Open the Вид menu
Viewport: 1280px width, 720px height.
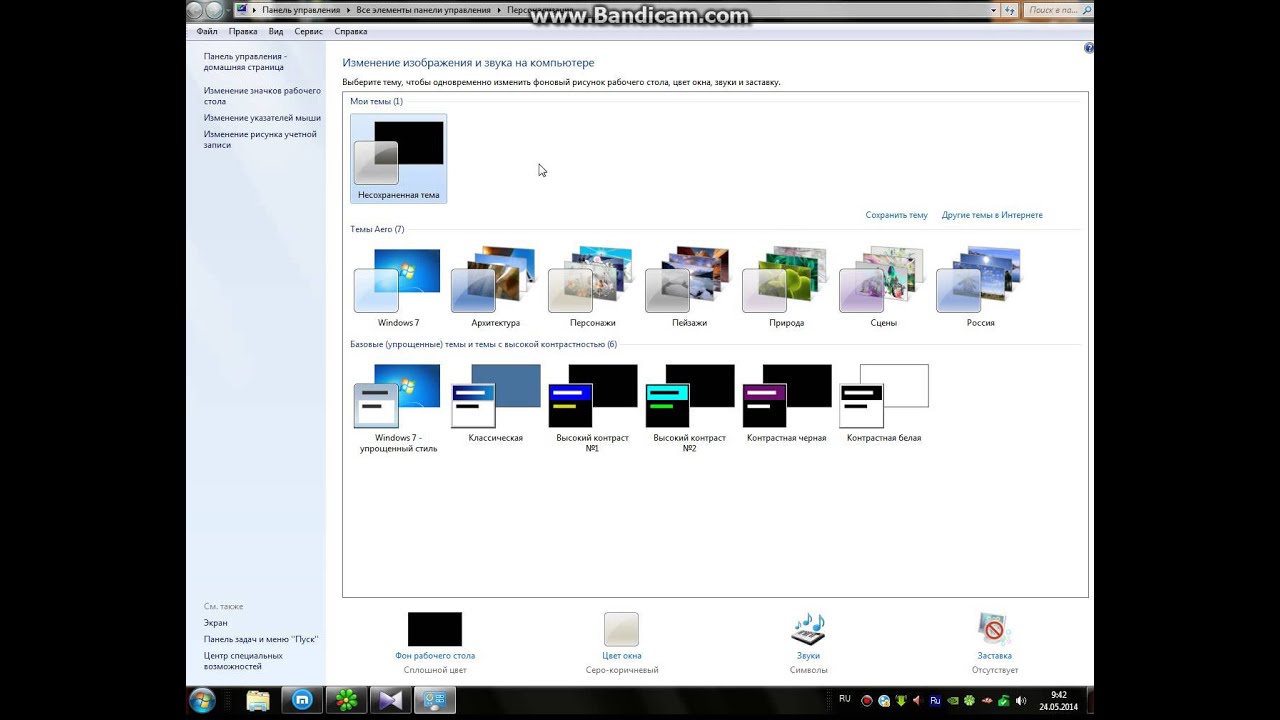276,32
